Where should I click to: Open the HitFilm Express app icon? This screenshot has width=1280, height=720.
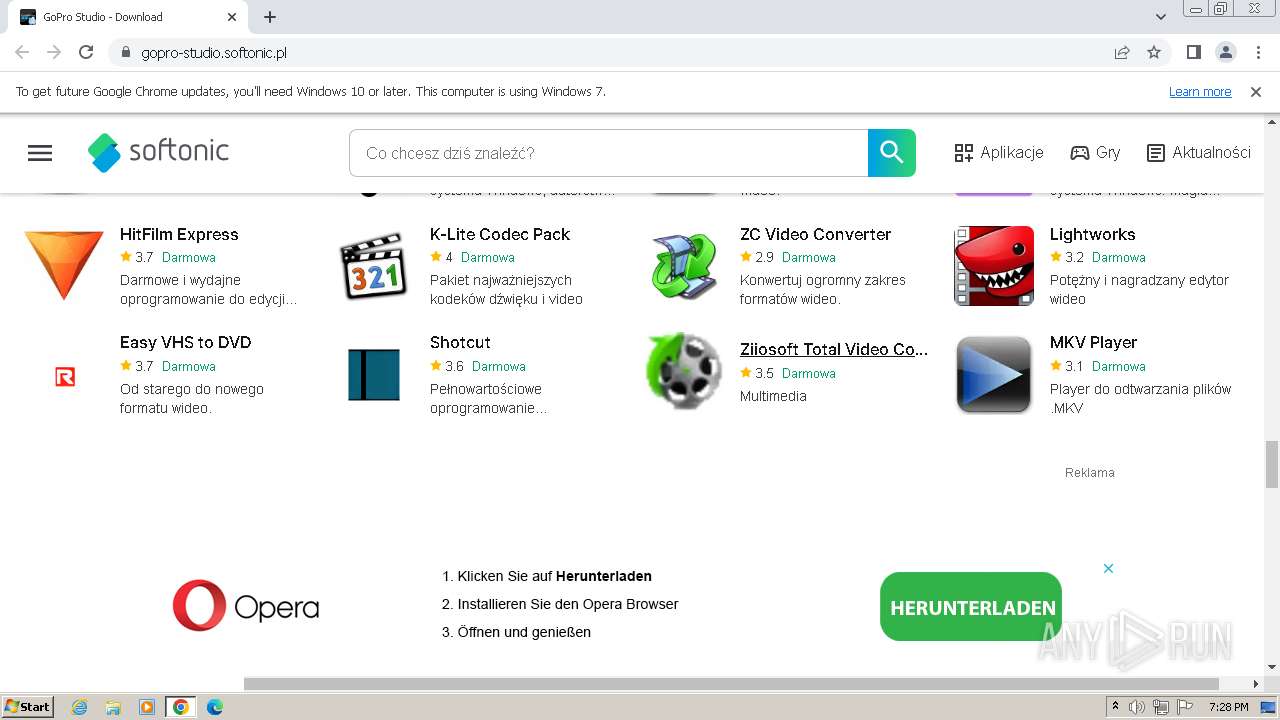point(64,265)
